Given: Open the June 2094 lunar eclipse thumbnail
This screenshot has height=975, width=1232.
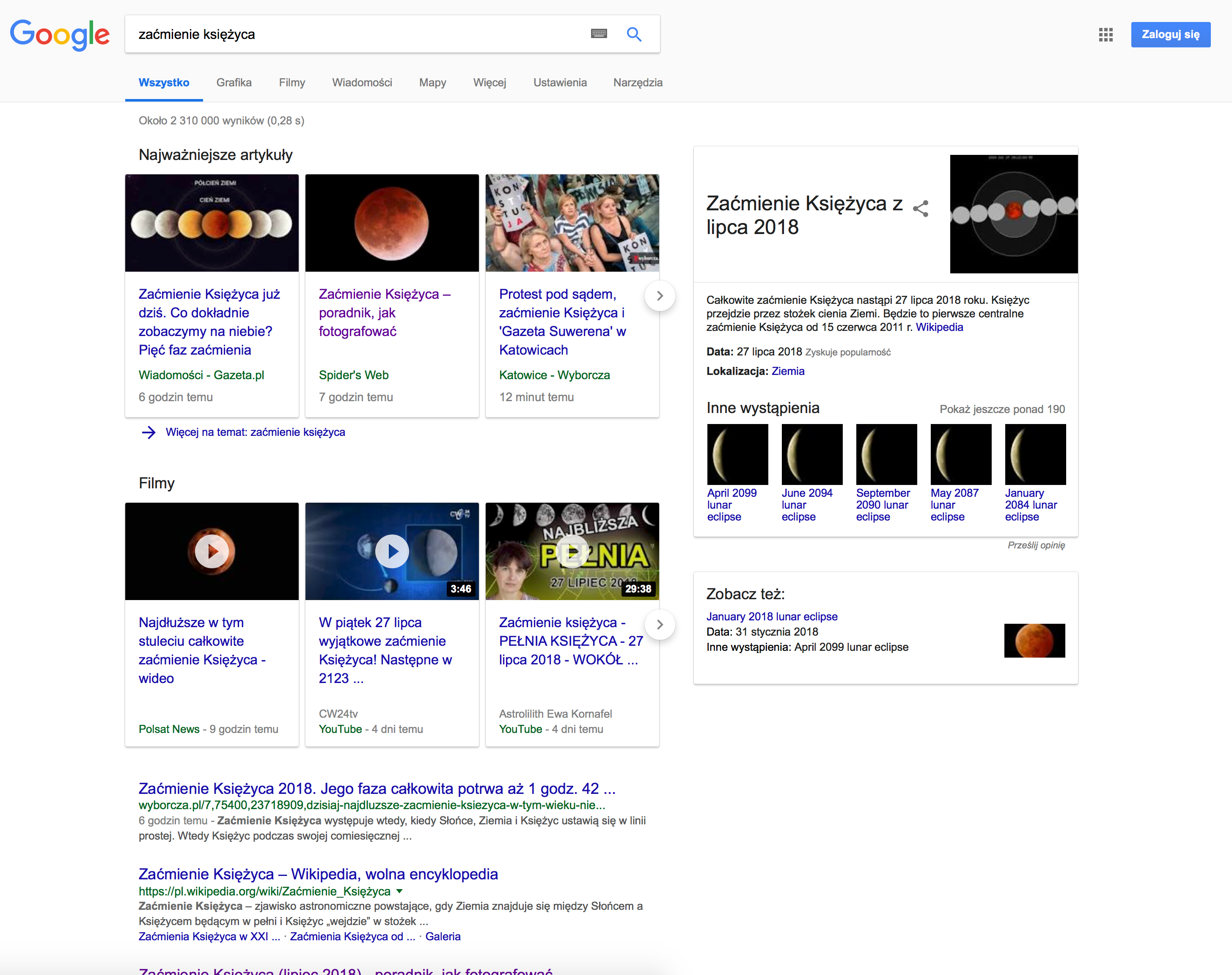Looking at the screenshot, I should [812, 454].
